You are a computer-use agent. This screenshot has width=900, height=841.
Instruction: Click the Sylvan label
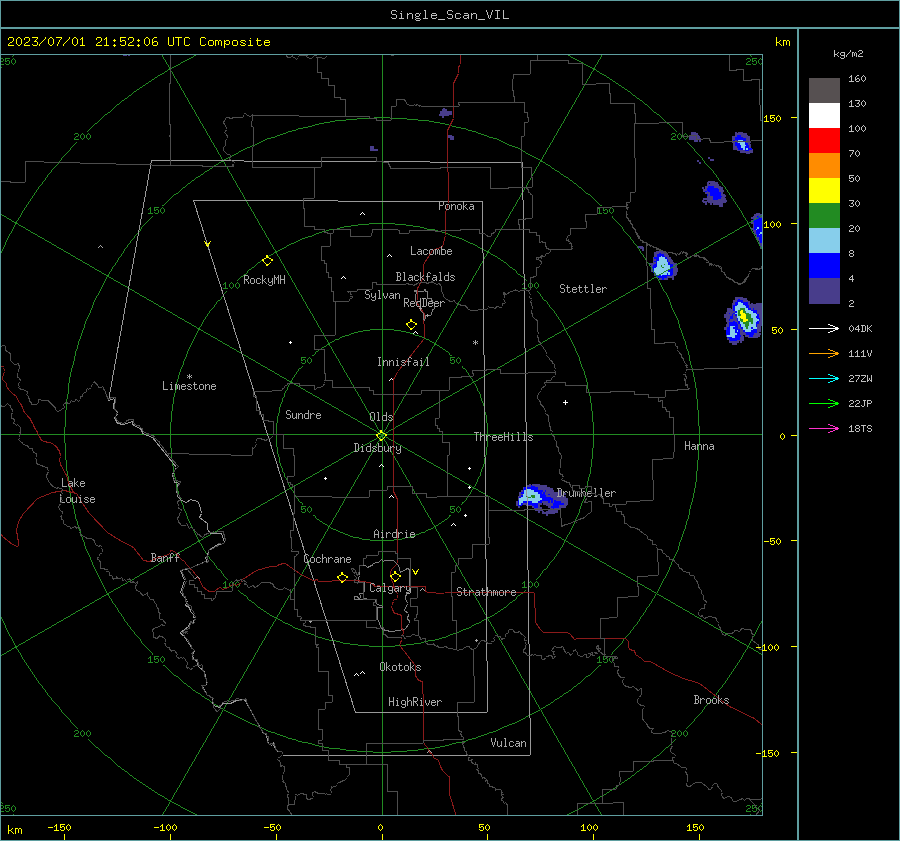tap(382, 295)
